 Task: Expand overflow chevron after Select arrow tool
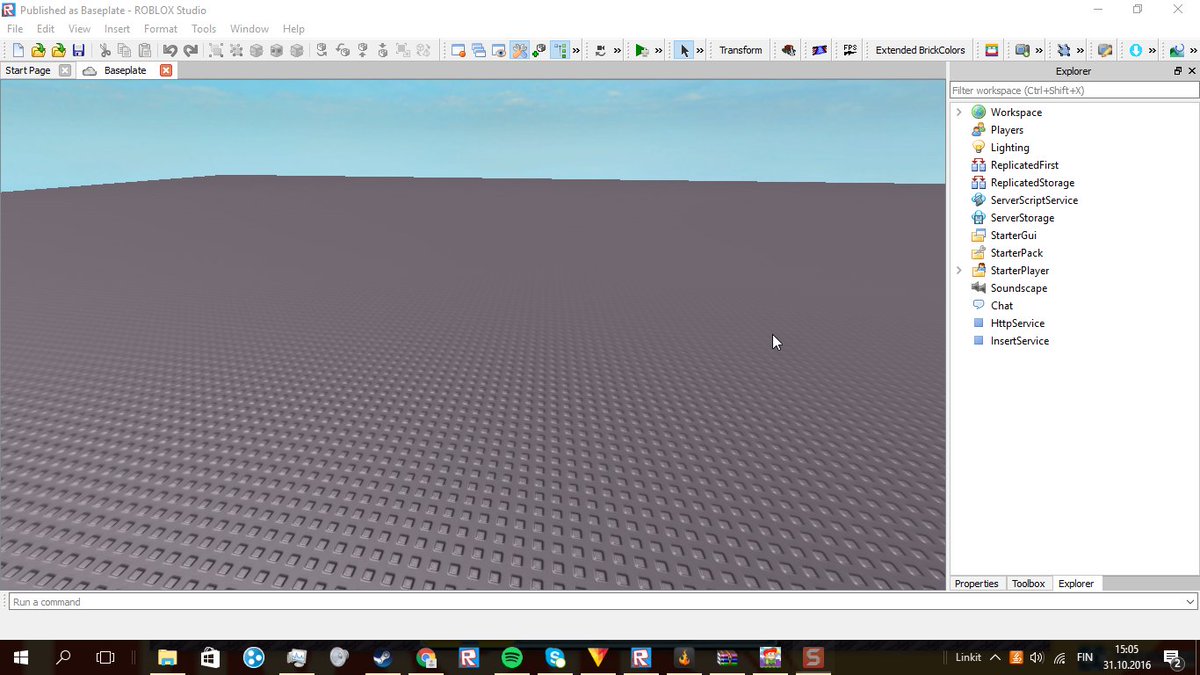click(x=700, y=50)
